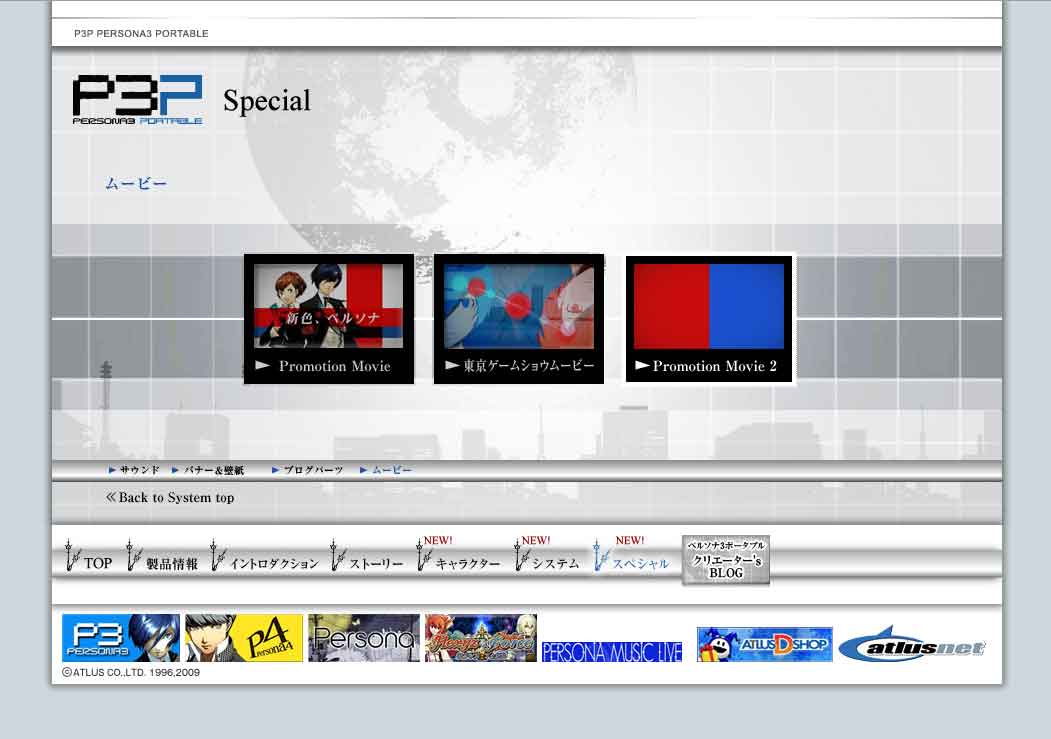Click the atlusnet logo banner
Viewport: 1051px width, 739px height.
[912, 645]
